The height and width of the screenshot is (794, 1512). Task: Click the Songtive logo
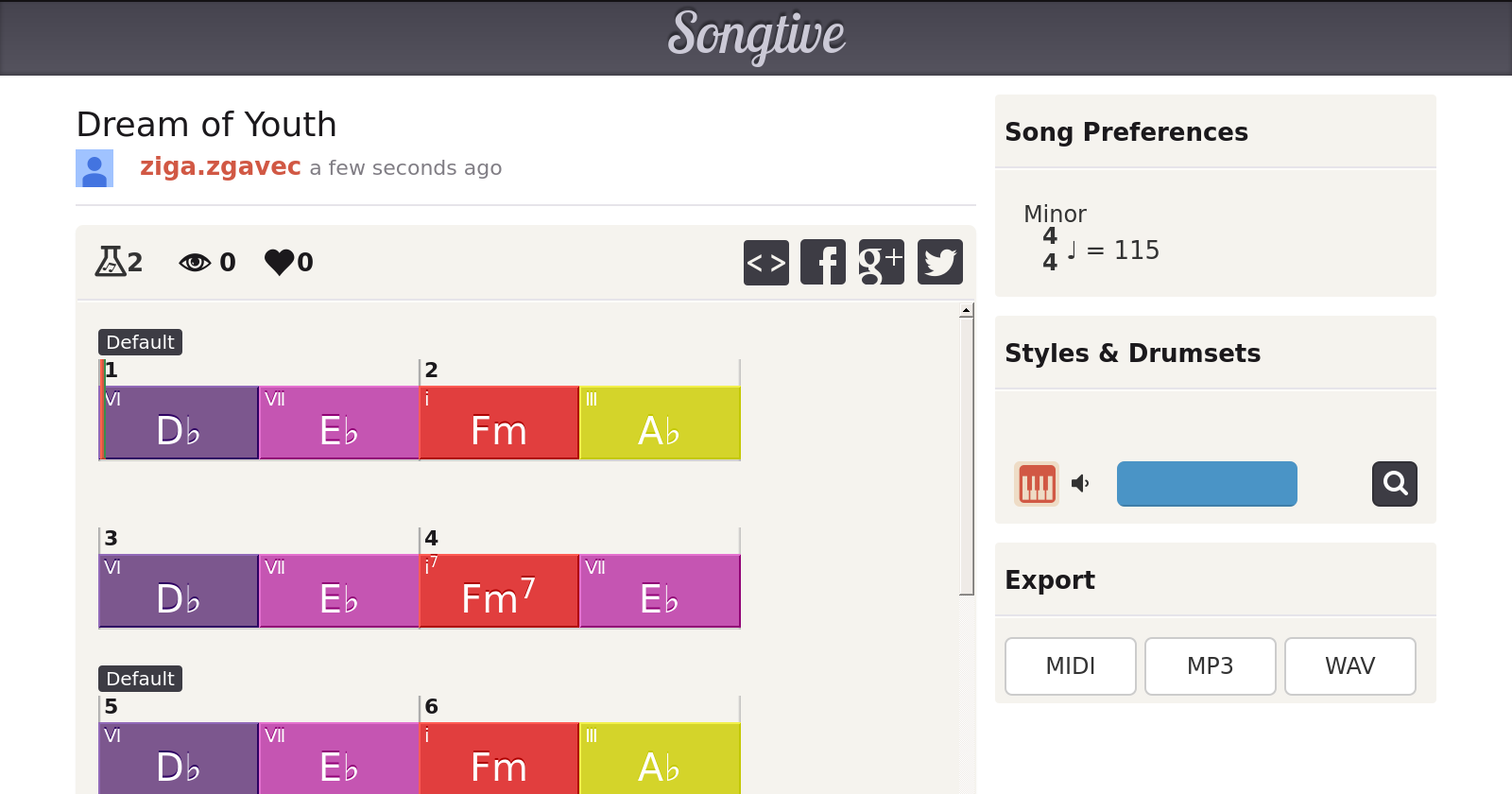point(756,36)
